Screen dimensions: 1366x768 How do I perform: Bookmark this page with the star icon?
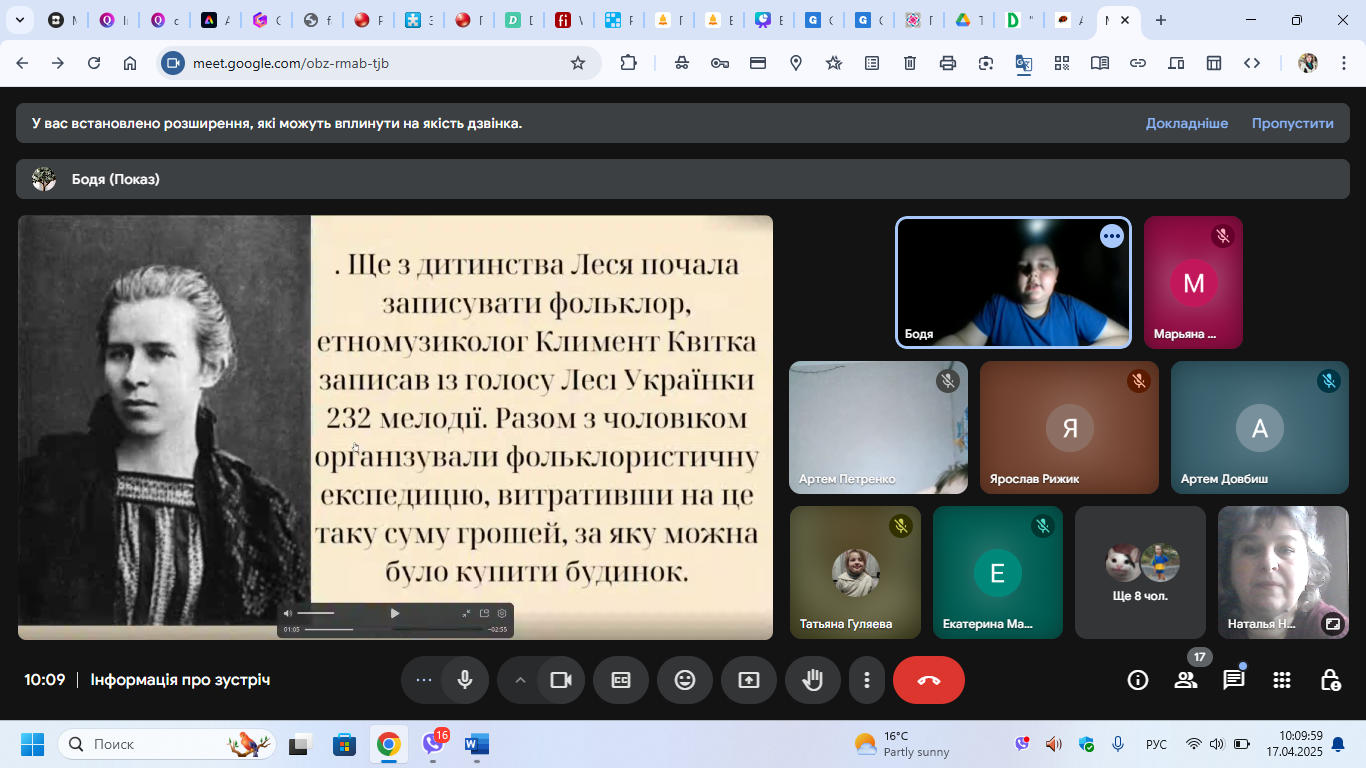(578, 63)
